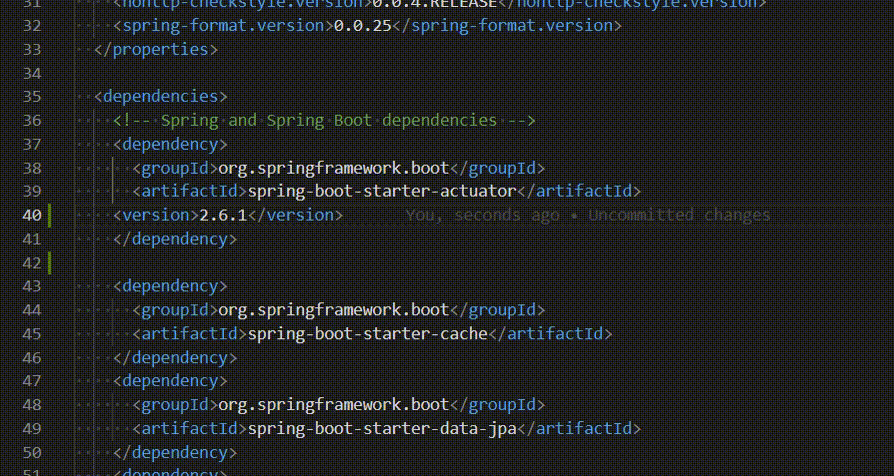
Task: Select line number 45 in the gutter
Action: (x=32, y=333)
